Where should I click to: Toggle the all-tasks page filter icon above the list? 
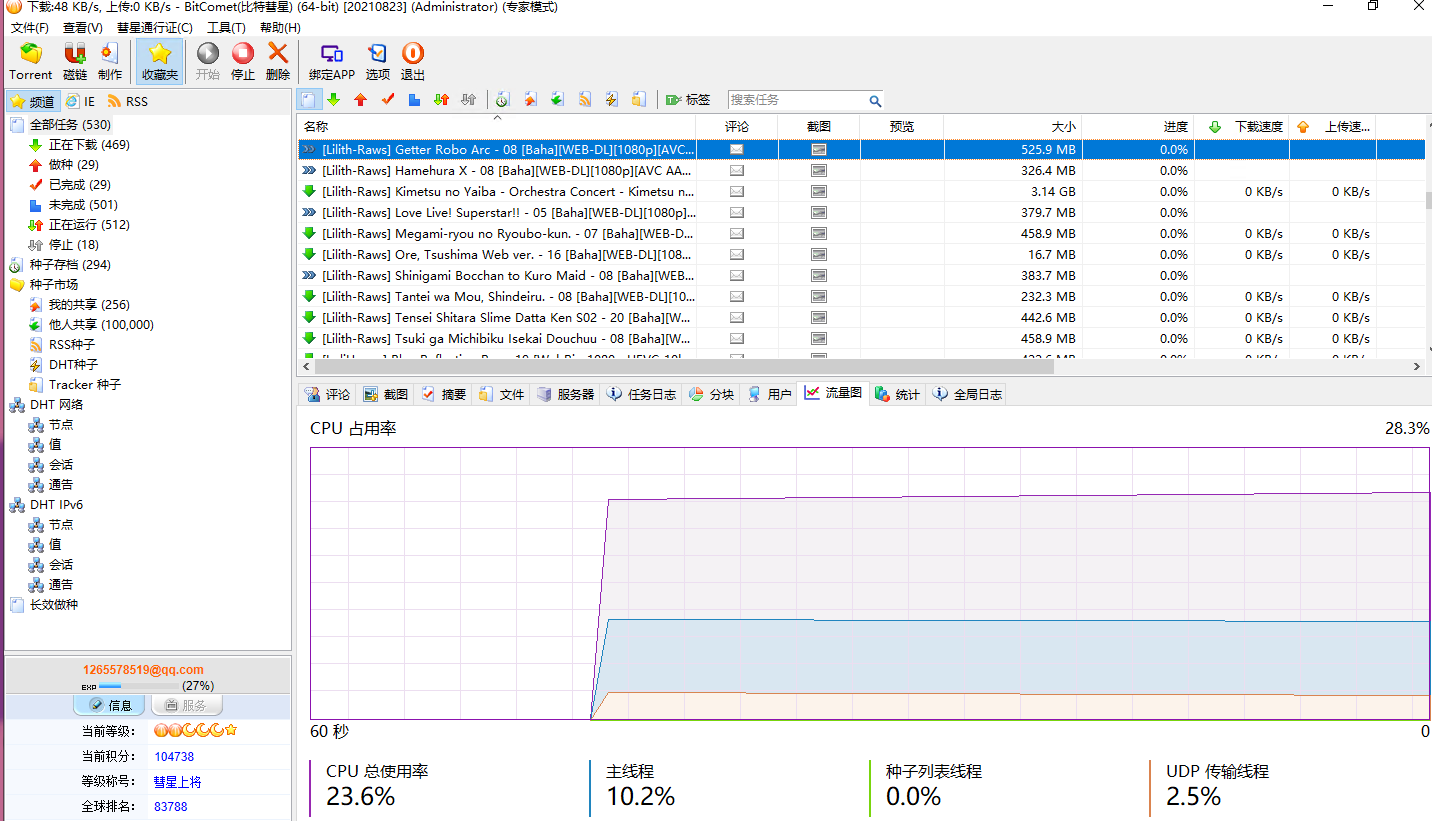[x=308, y=100]
